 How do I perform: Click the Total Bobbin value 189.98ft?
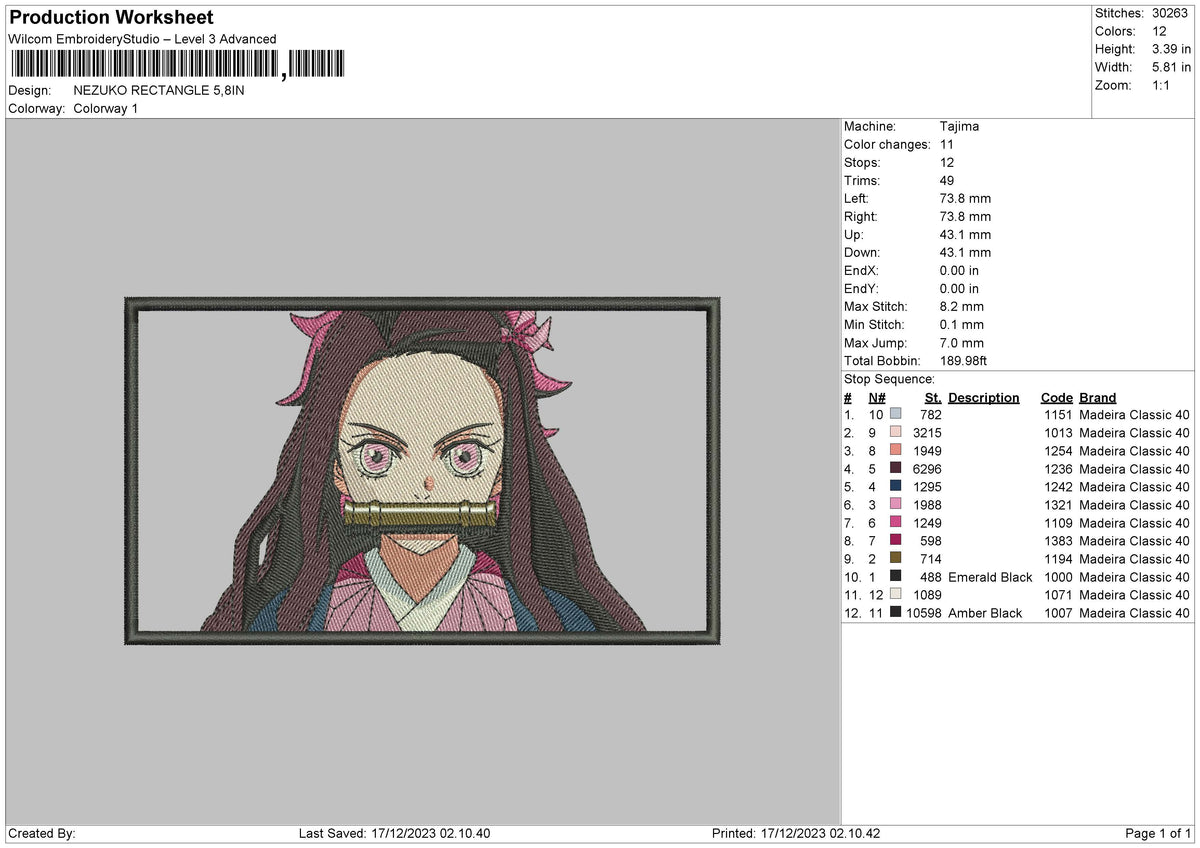click(x=964, y=360)
